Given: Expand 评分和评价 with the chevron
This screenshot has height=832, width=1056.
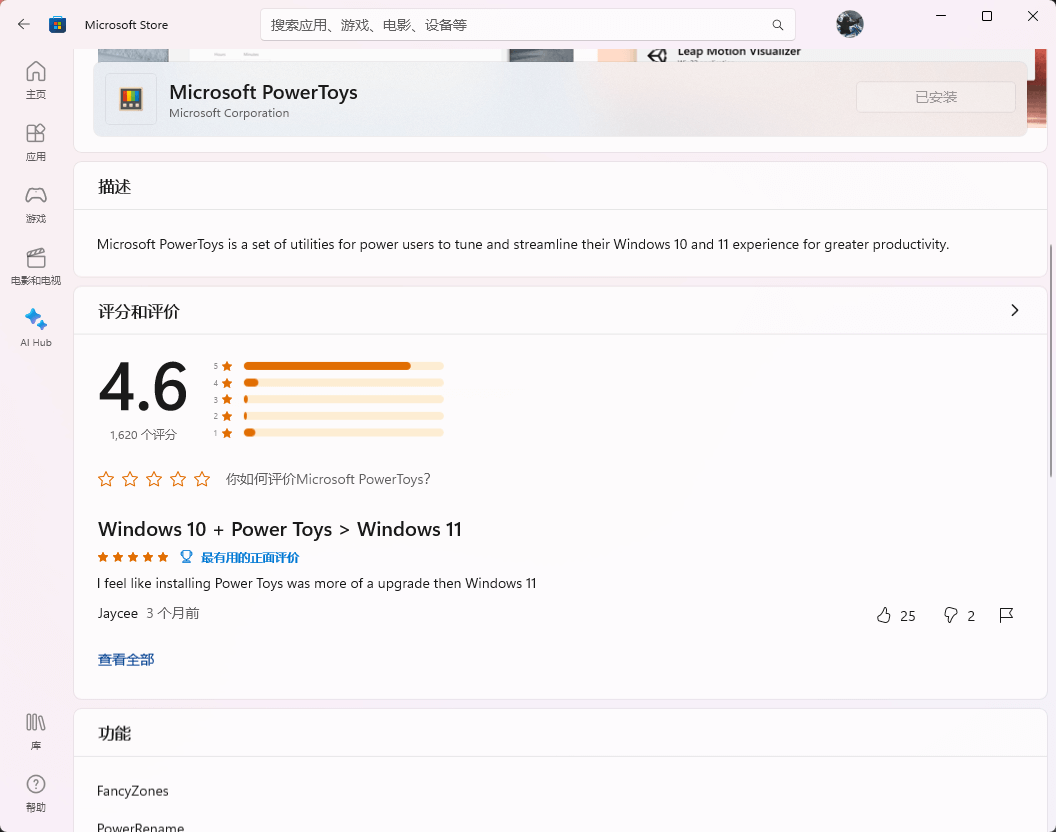Looking at the screenshot, I should [x=1015, y=310].
